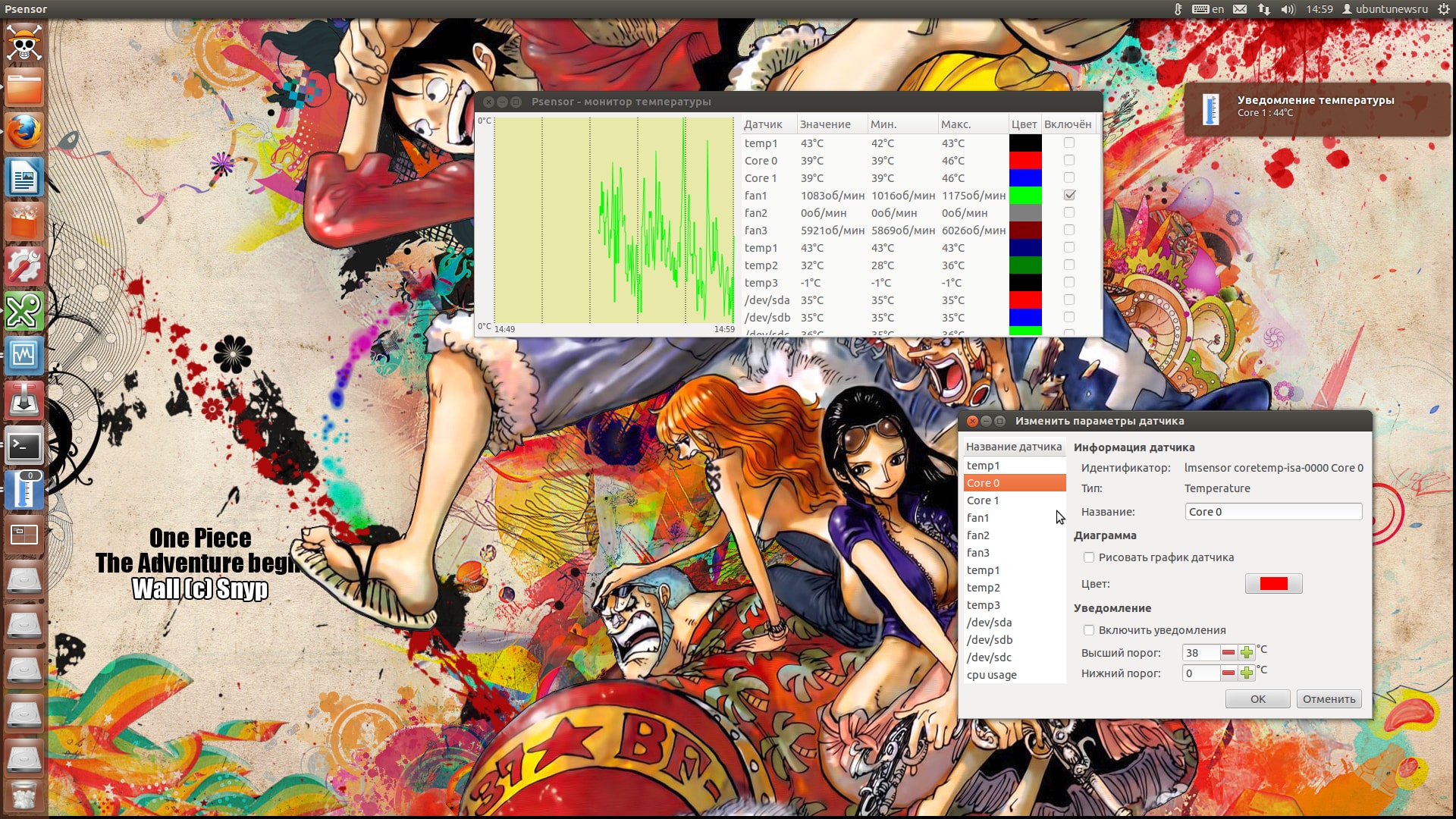
Task: Uncheck the fan1 enabled checkbox
Action: tap(1069, 195)
